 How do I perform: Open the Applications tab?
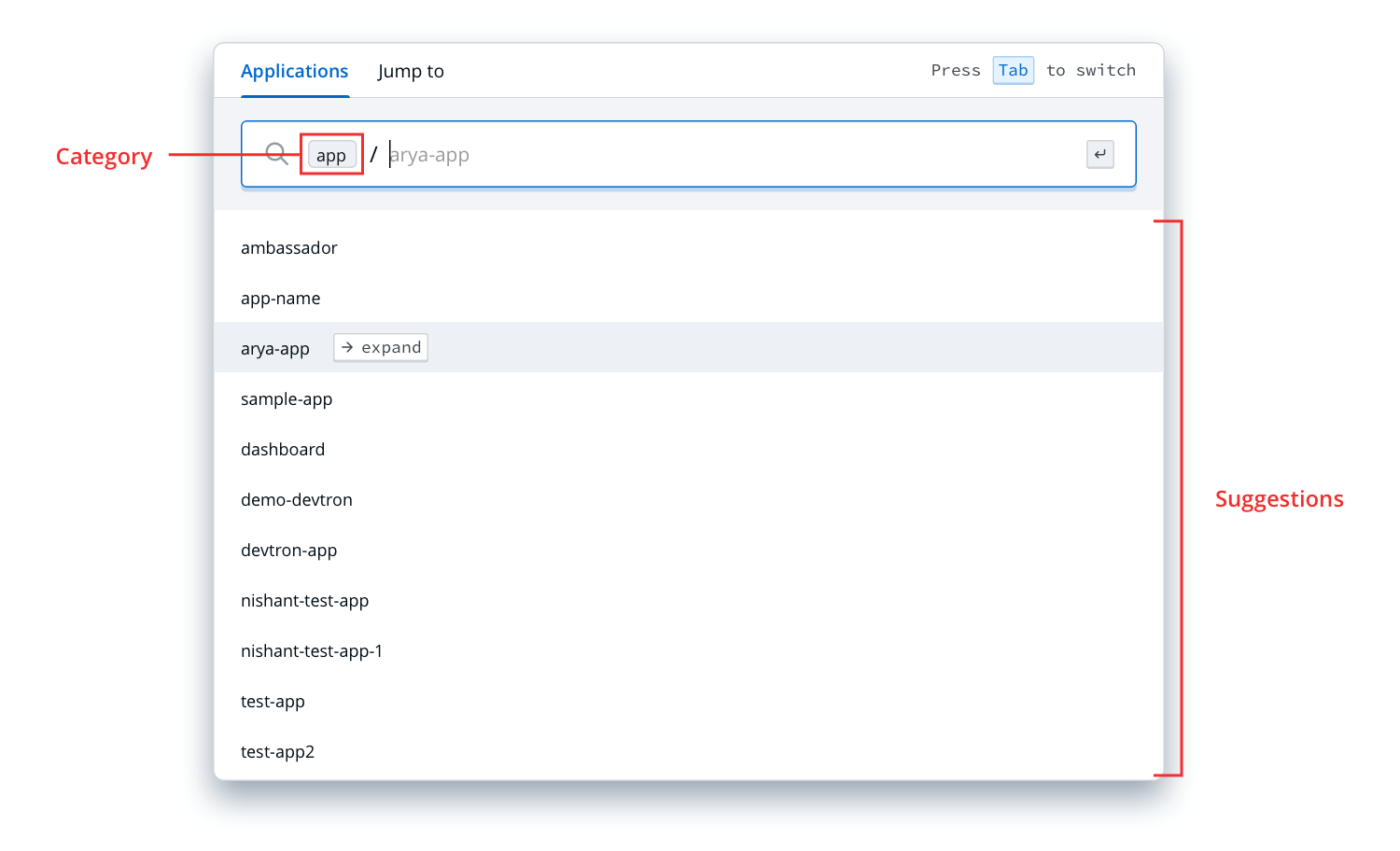point(294,72)
